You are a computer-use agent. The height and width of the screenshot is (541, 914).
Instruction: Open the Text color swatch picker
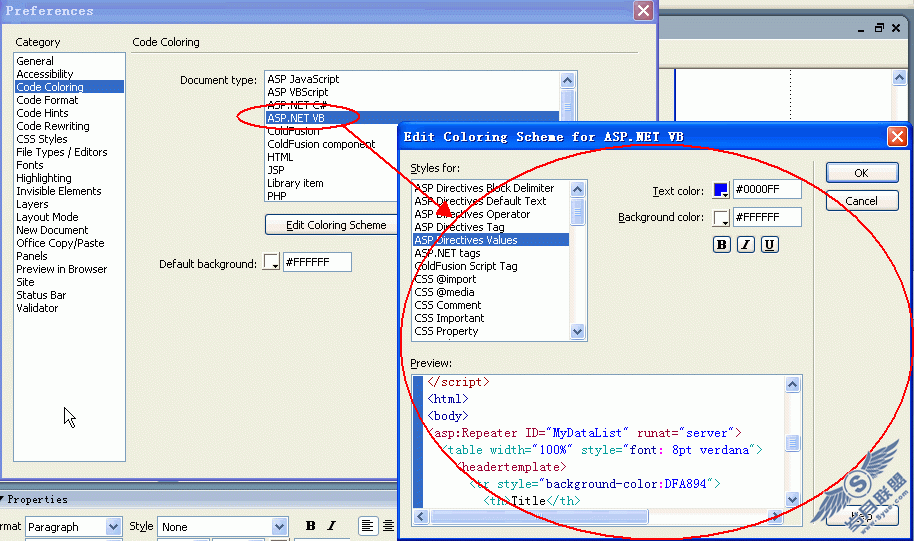(721, 190)
